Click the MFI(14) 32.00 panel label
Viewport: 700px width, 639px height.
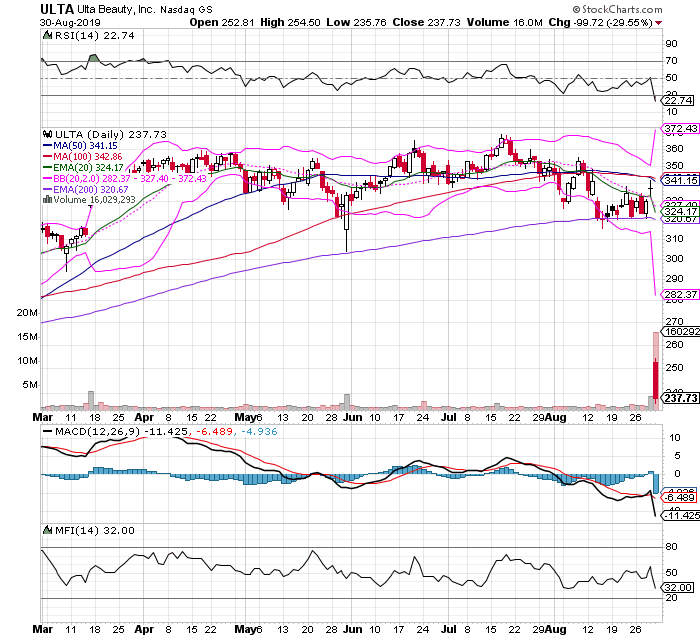coord(94,530)
